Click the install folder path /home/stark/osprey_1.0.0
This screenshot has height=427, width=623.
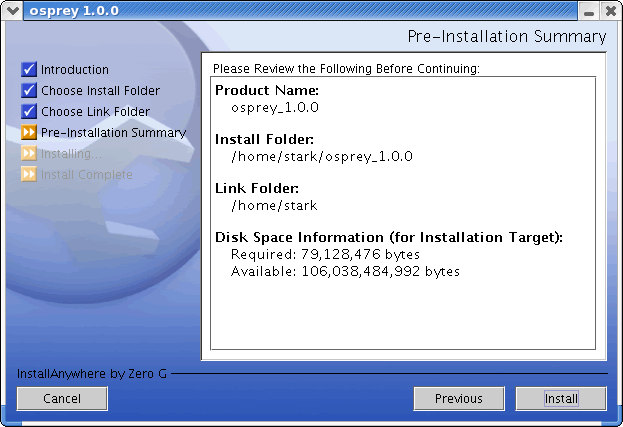pyautogui.click(x=321, y=156)
